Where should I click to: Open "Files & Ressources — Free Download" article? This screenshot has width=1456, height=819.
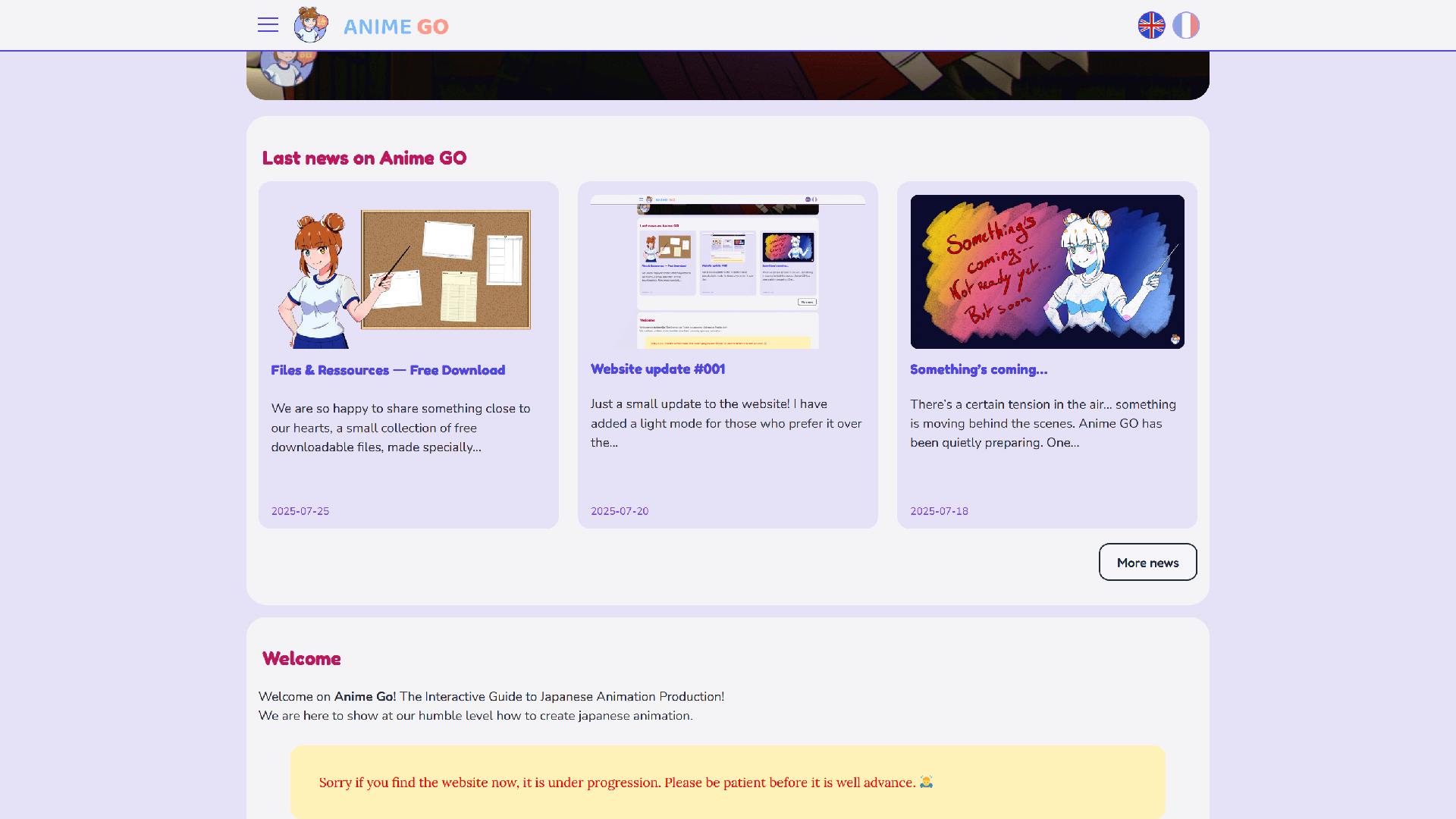point(388,370)
